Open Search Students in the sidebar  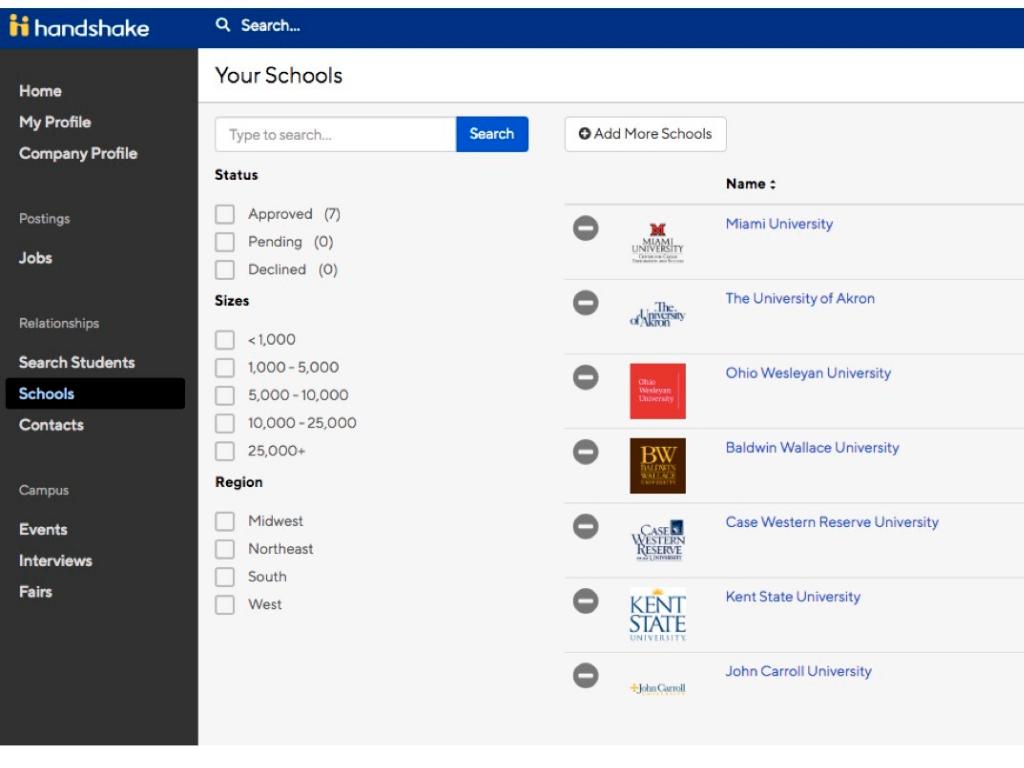point(76,362)
